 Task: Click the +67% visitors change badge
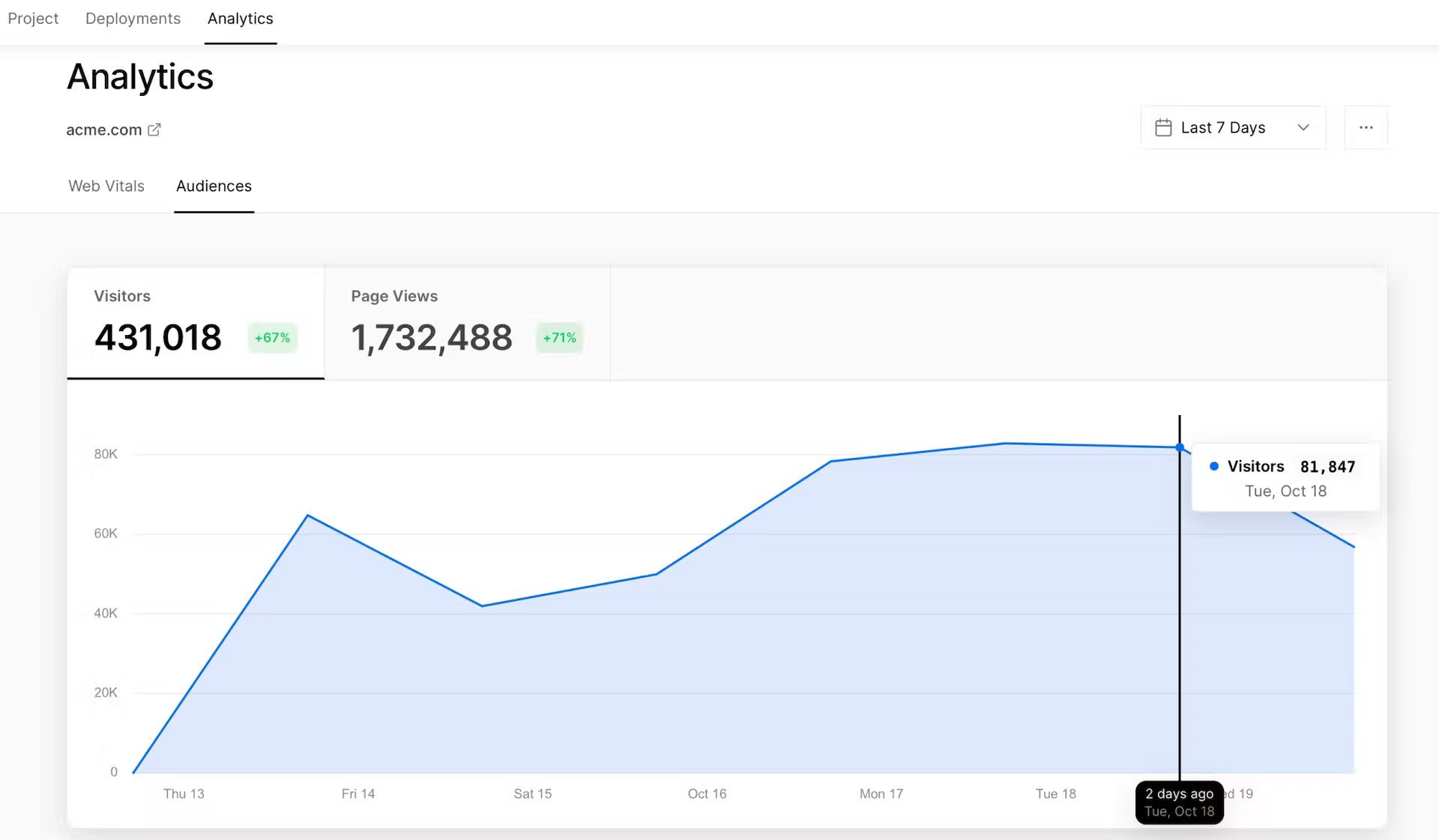[272, 338]
